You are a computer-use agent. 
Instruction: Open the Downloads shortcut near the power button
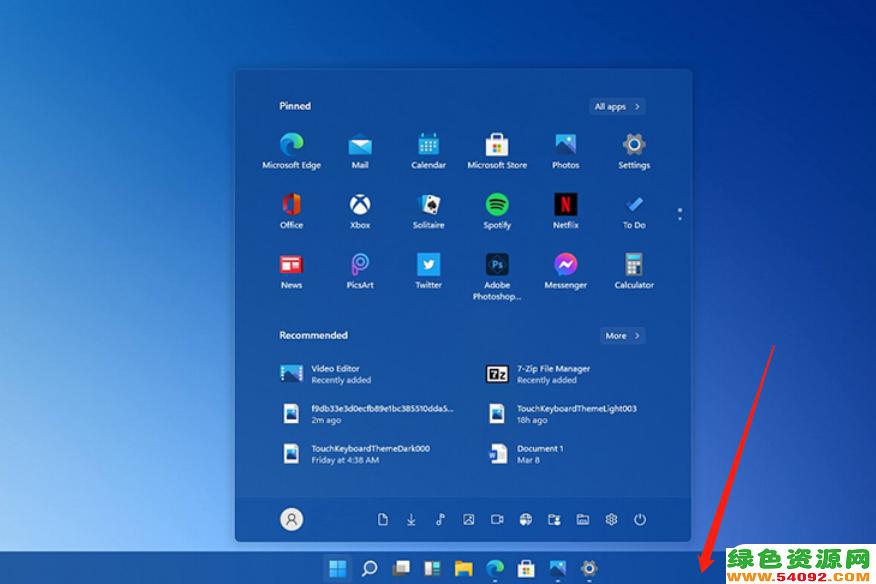(x=411, y=519)
